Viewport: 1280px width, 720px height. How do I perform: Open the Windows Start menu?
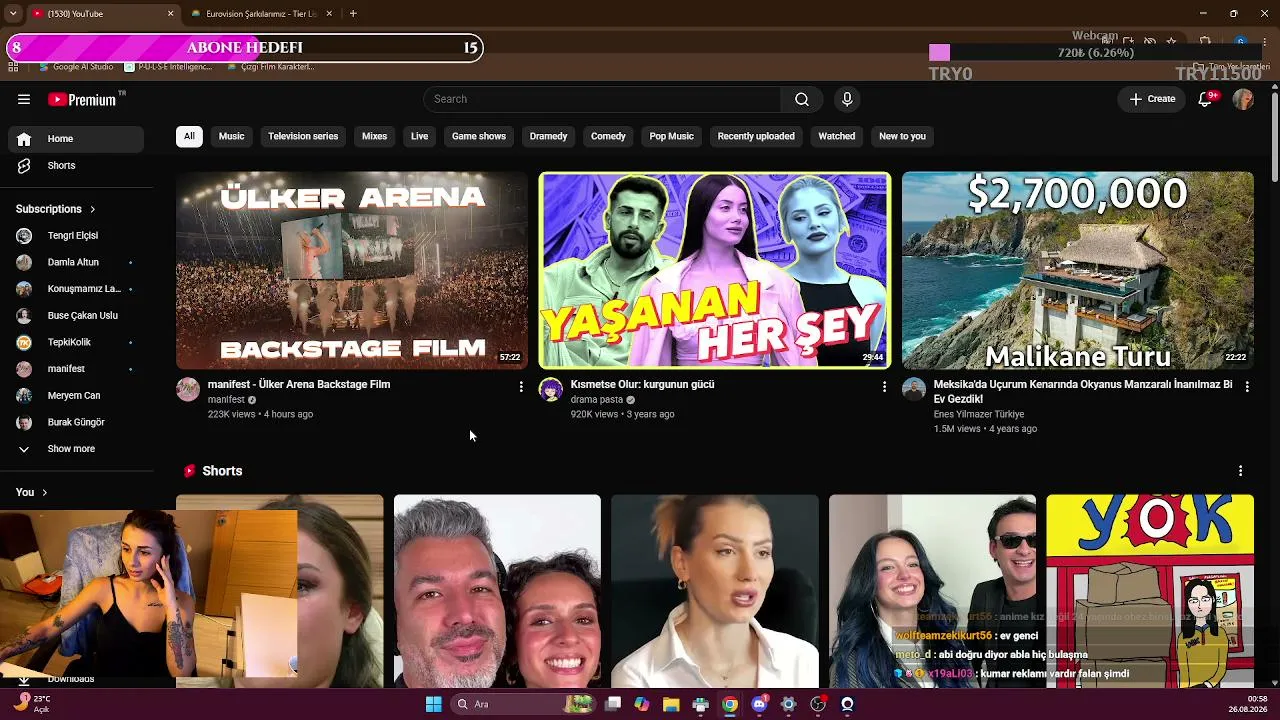click(x=433, y=704)
